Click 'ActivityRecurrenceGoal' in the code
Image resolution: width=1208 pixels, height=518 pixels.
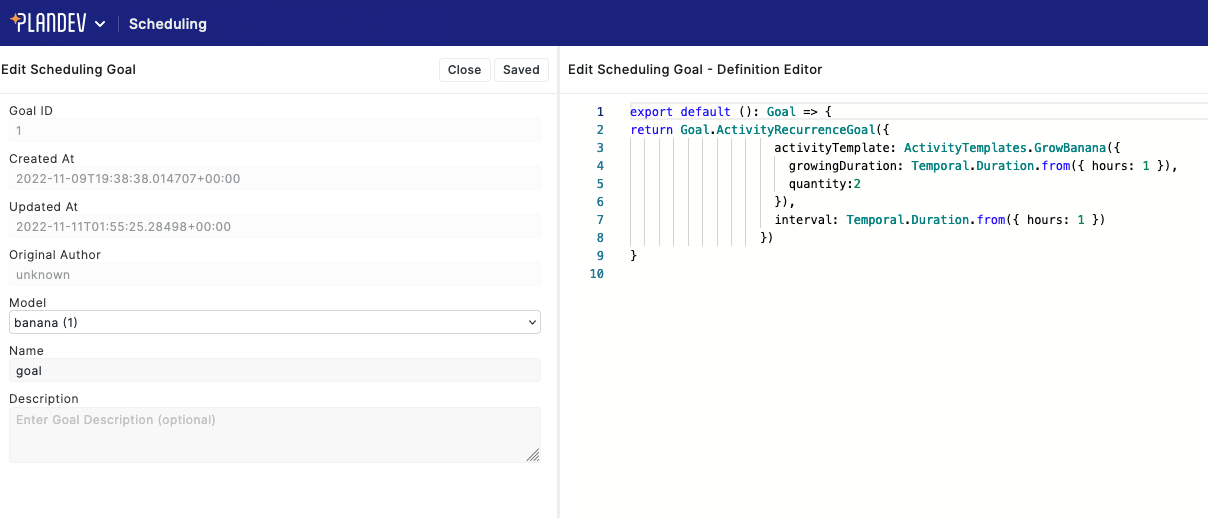pos(795,130)
